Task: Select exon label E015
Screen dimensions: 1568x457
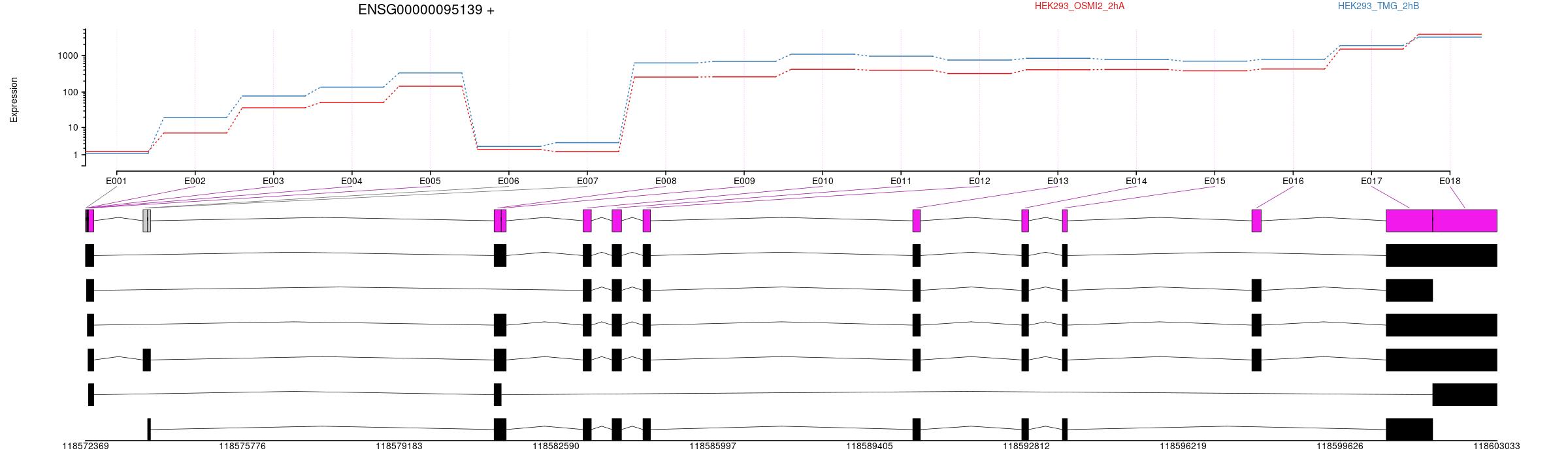Action: tap(1215, 181)
